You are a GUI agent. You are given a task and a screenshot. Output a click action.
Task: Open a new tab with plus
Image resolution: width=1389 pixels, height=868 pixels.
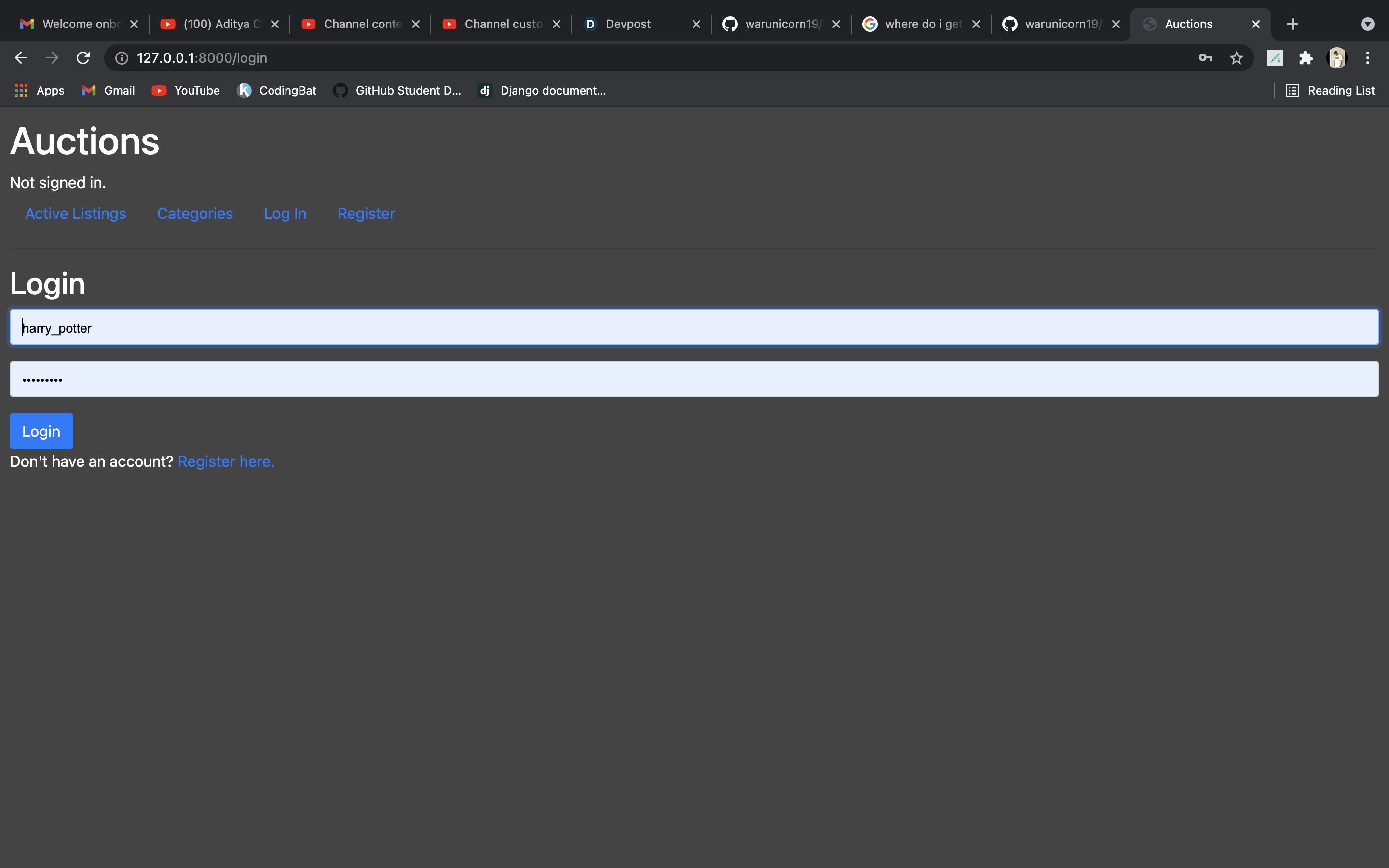[x=1293, y=24]
